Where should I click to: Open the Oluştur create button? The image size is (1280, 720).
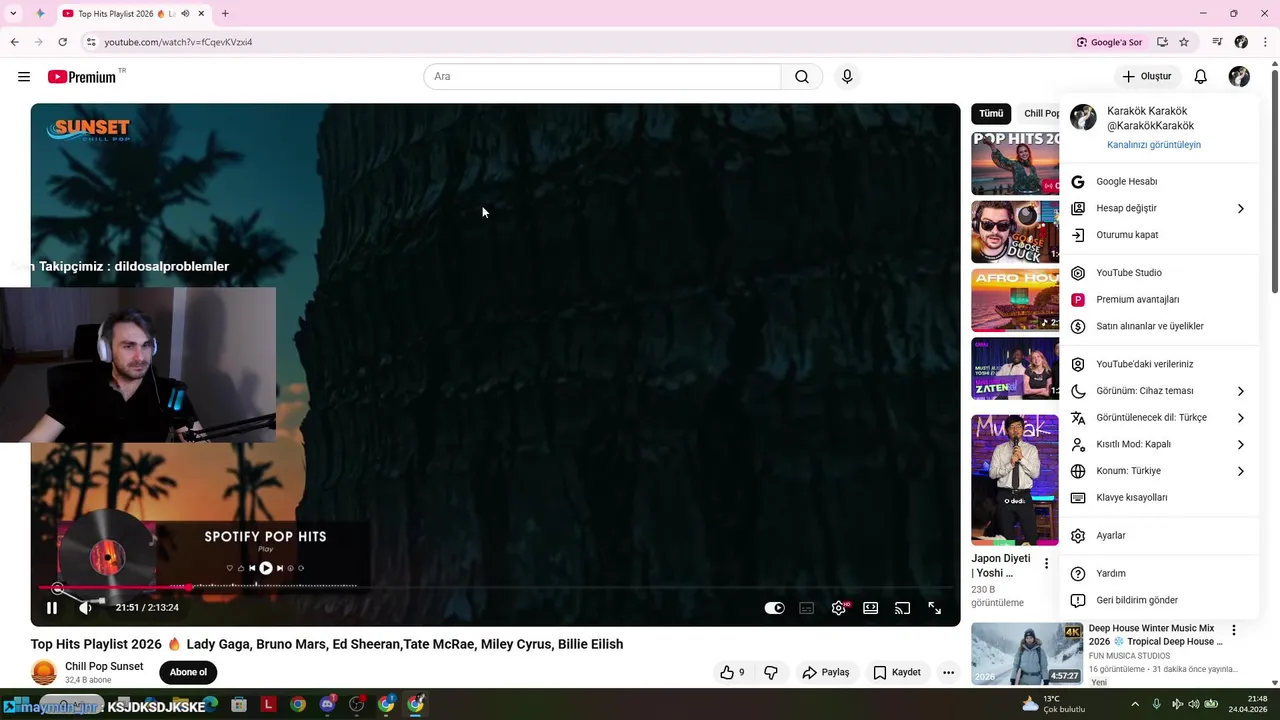[1146, 77]
